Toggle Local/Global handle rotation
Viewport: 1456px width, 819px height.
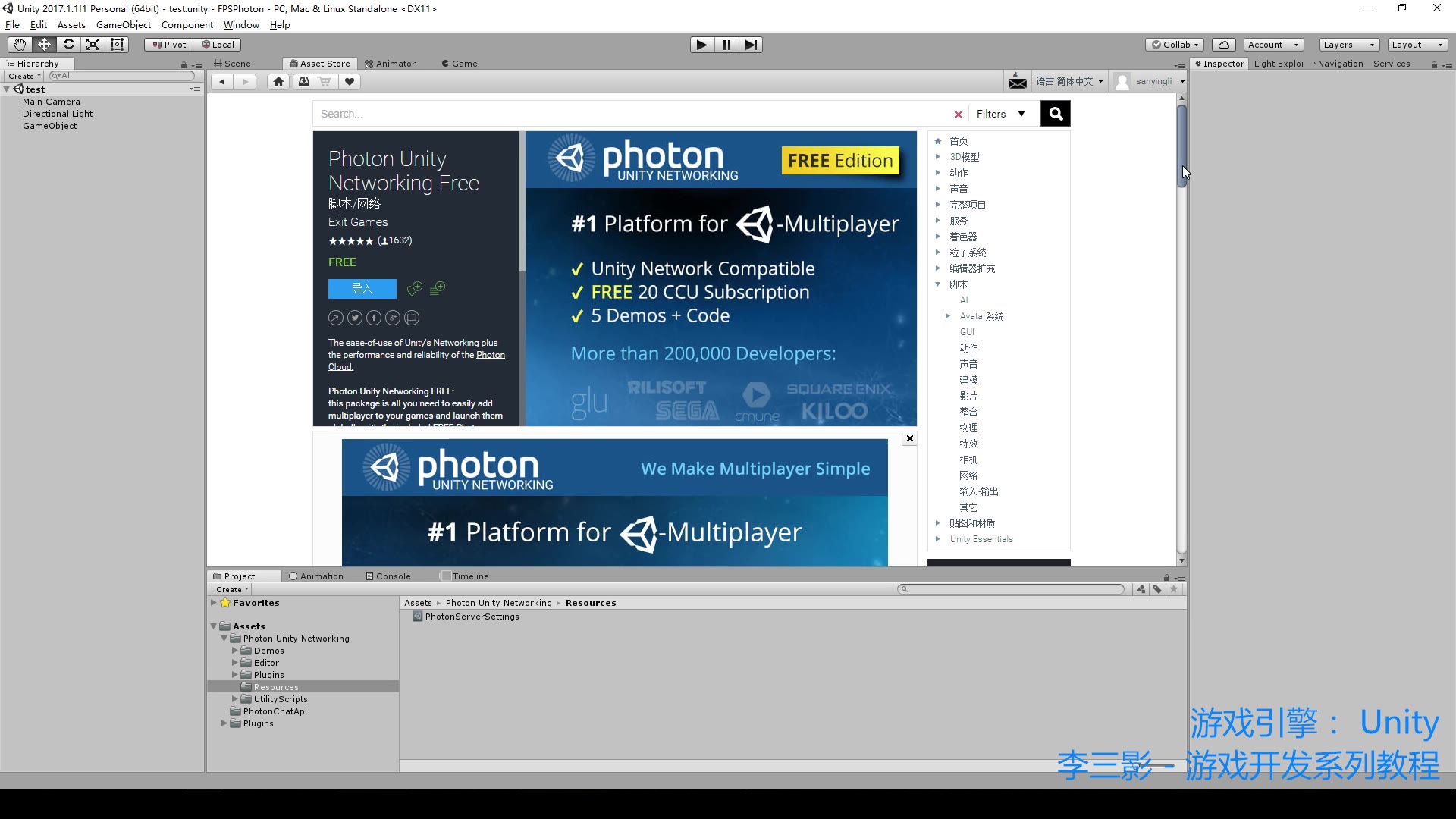coord(218,45)
